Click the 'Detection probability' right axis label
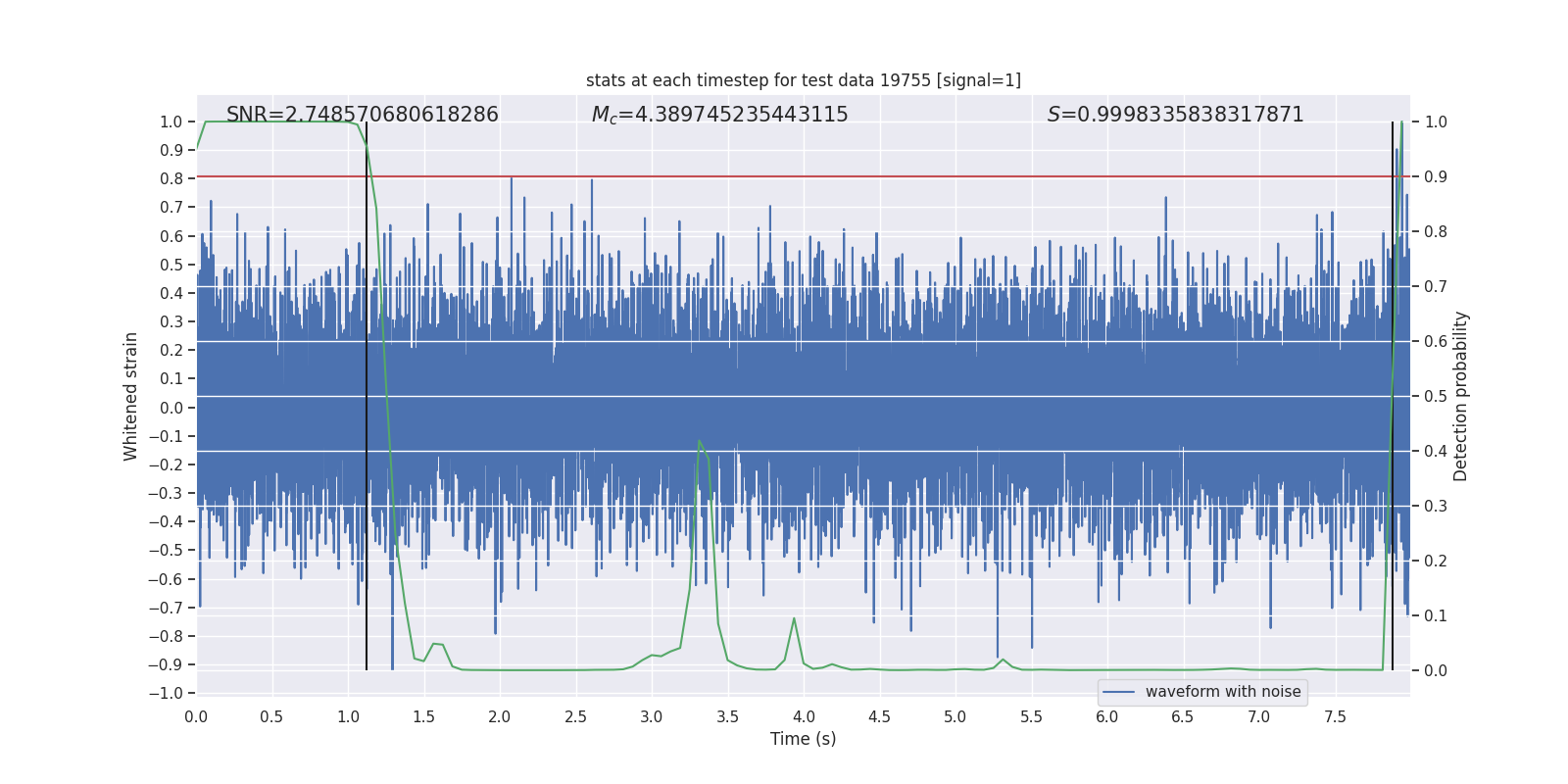The height and width of the screenshot is (784, 1568). click(x=1460, y=396)
